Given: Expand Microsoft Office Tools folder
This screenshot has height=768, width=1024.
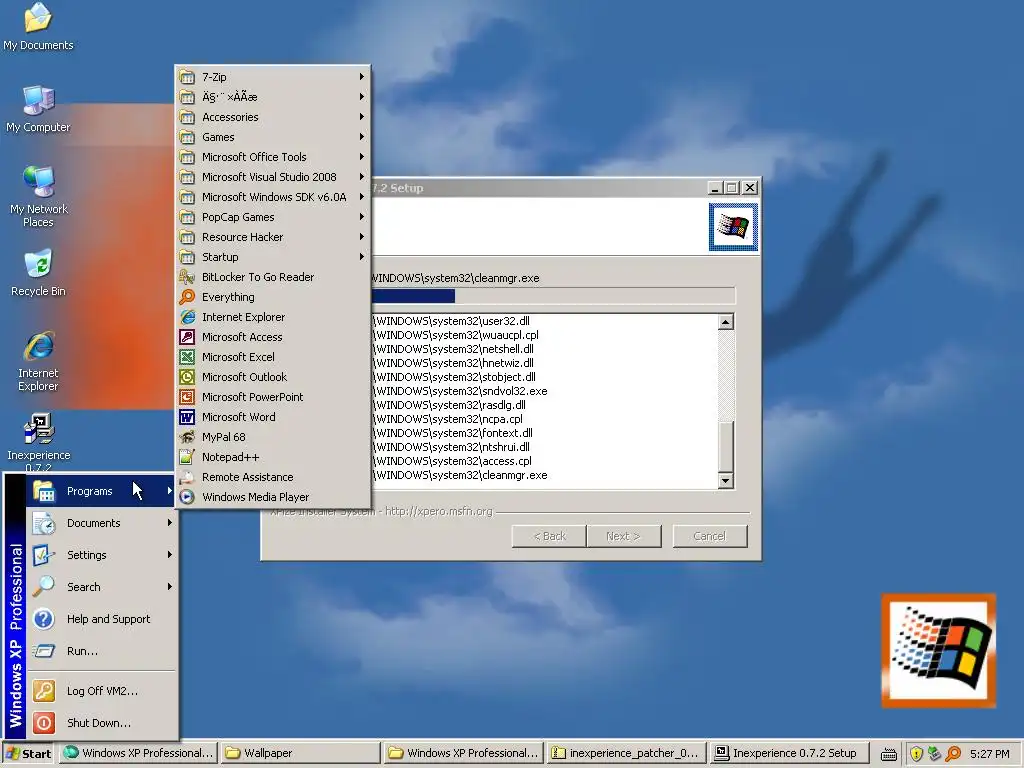Looking at the screenshot, I should click(x=273, y=157).
